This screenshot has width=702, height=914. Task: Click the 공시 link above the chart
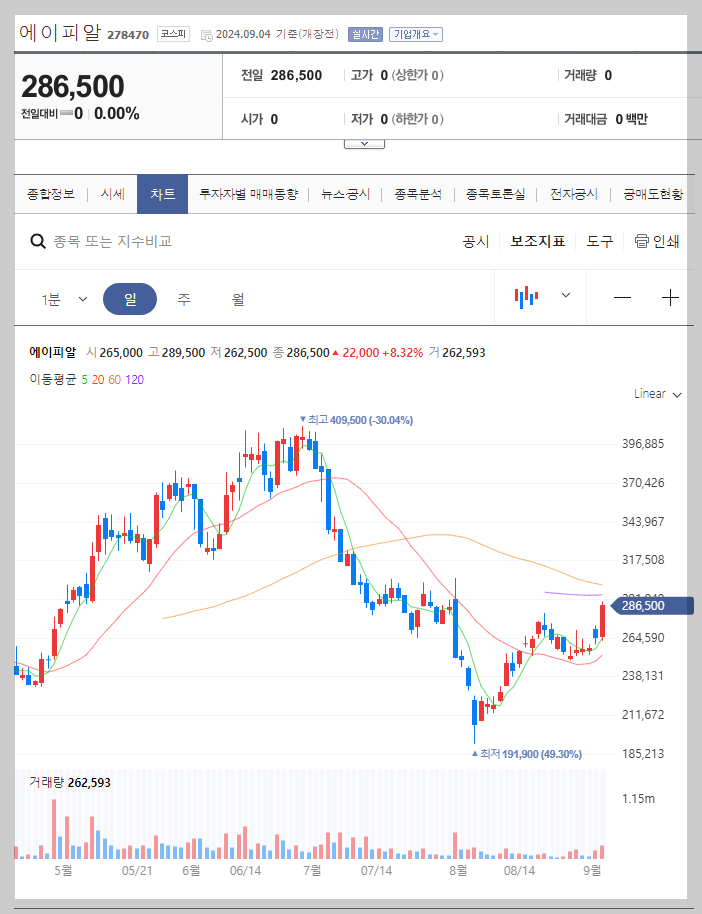coord(475,241)
